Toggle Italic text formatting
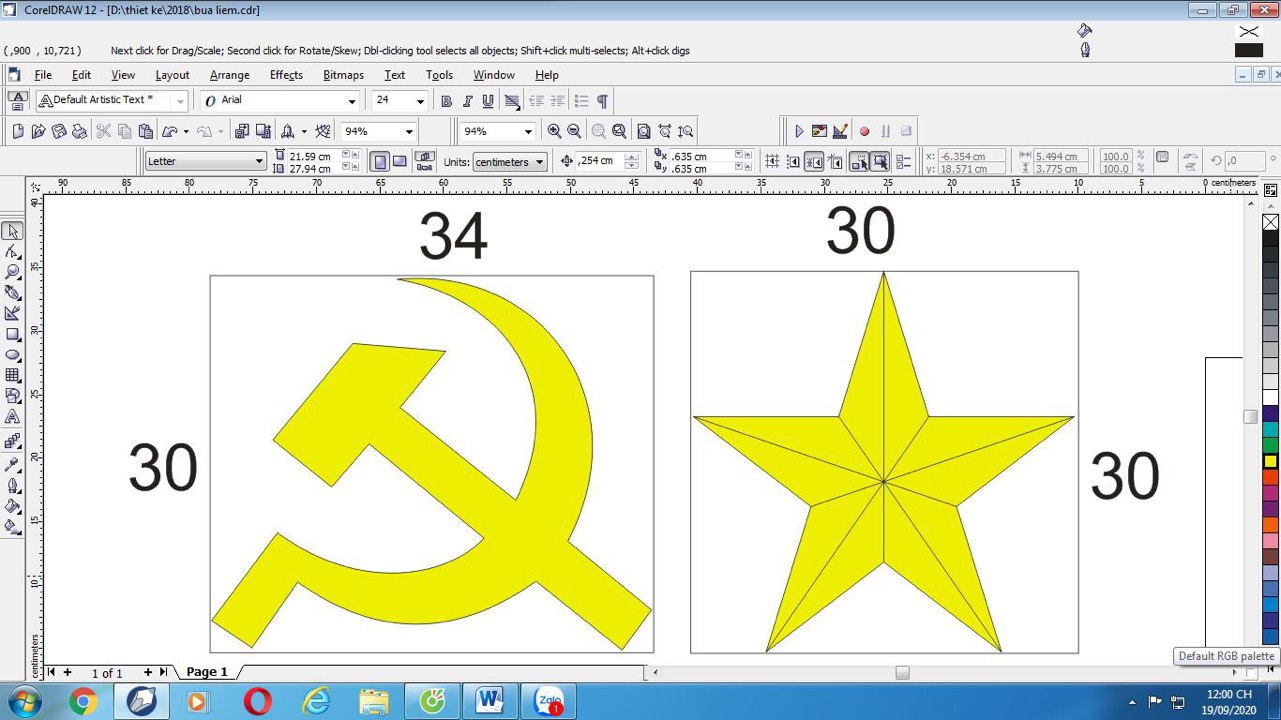The width and height of the screenshot is (1281, 720). (467, 101)
